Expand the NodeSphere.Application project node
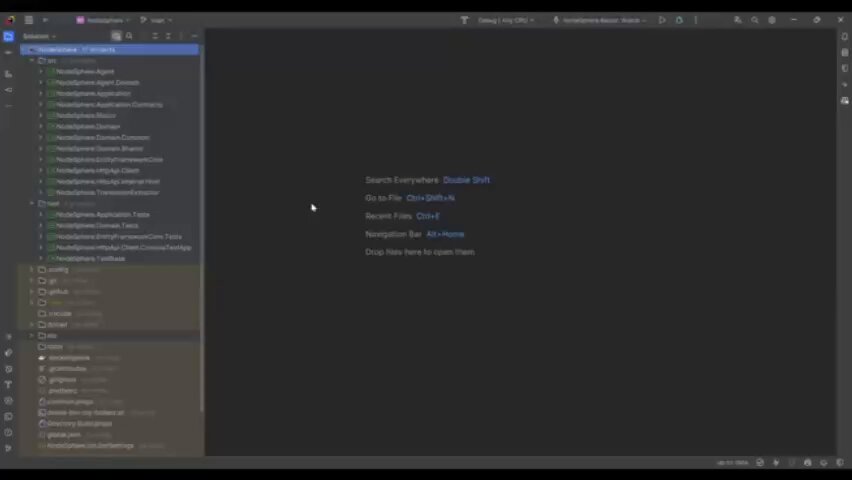The image size is (852, 480). point(41,93)
